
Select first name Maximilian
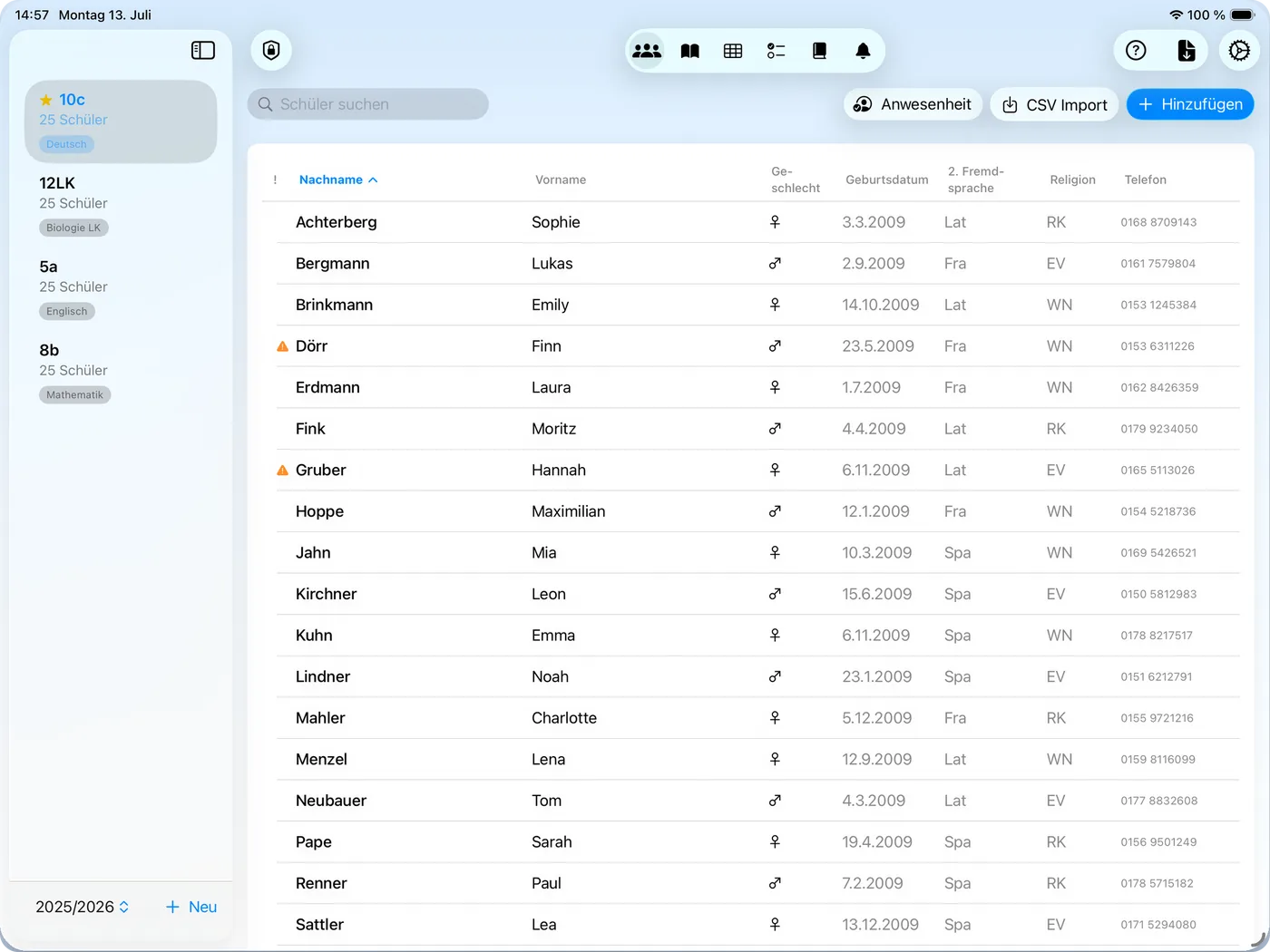(x=568, y=511)
